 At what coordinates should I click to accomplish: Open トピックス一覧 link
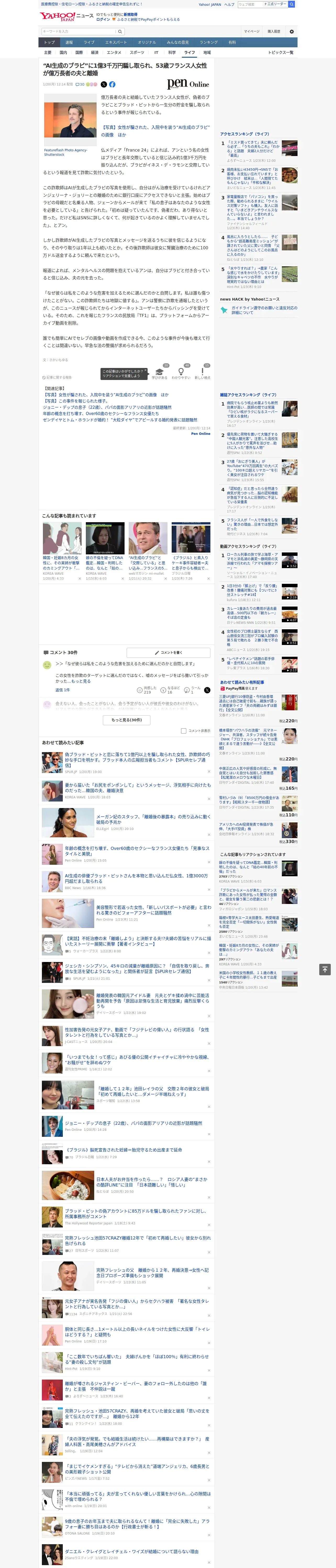(281, 52)
